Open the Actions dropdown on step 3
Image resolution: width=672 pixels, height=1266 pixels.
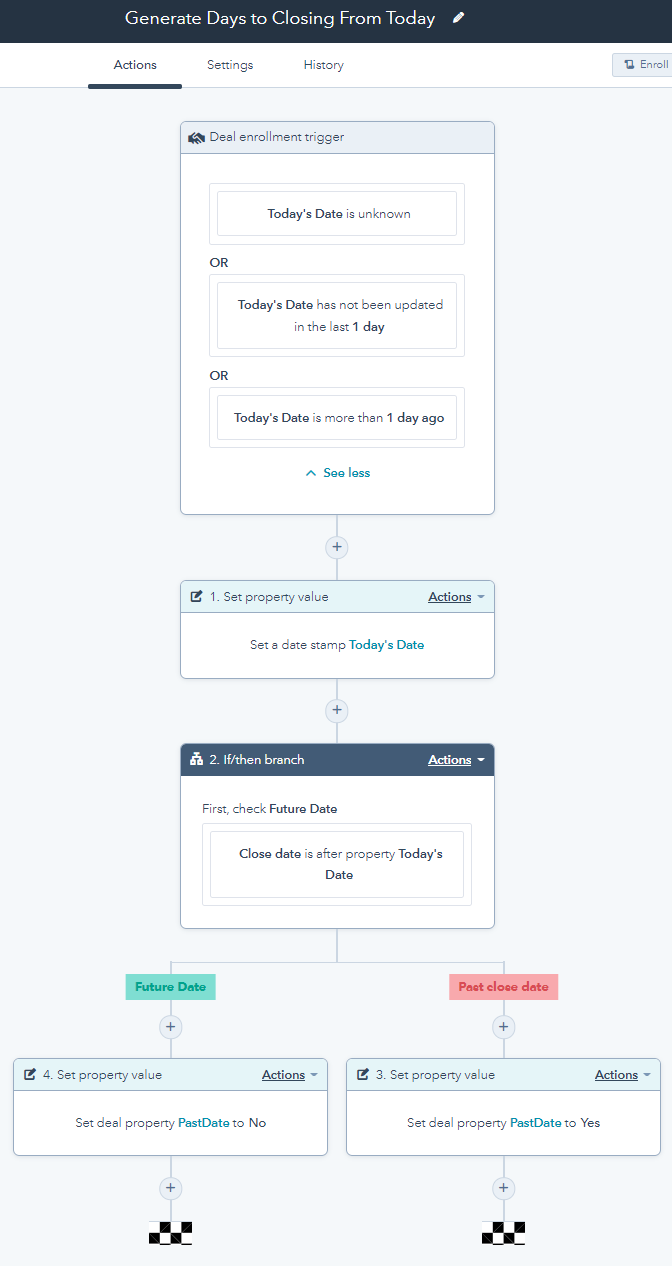click(616, 1074)
